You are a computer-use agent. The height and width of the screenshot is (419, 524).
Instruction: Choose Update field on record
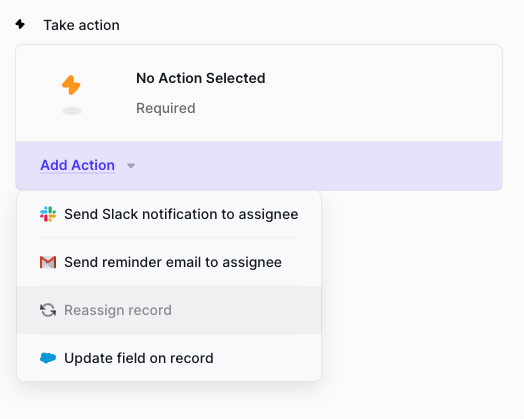point(169,358)
